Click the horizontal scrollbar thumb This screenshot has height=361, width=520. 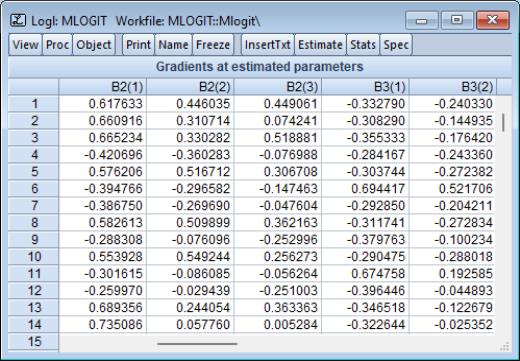click(x=197, y=343)
